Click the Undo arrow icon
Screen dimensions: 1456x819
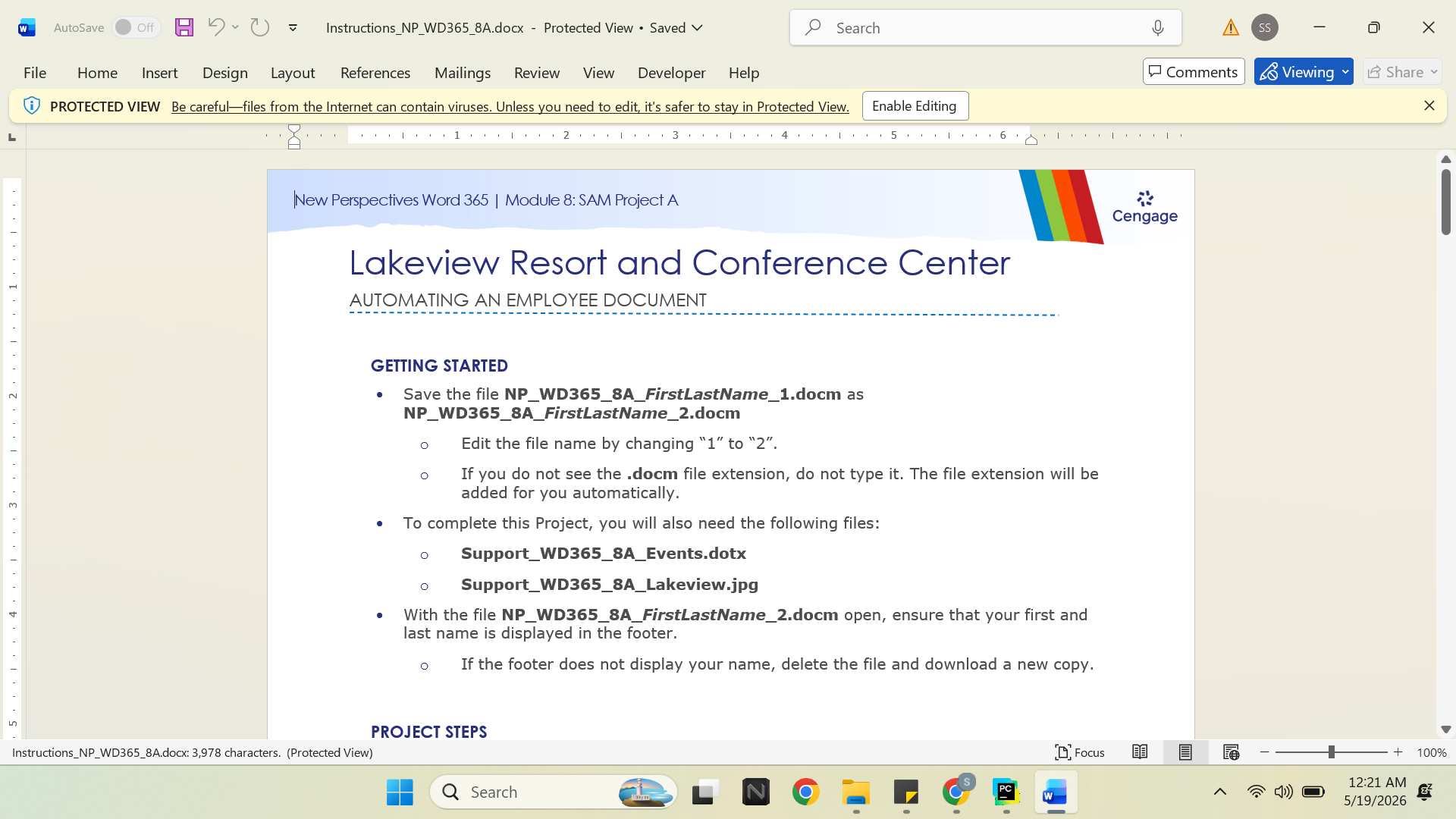[215, 27]
